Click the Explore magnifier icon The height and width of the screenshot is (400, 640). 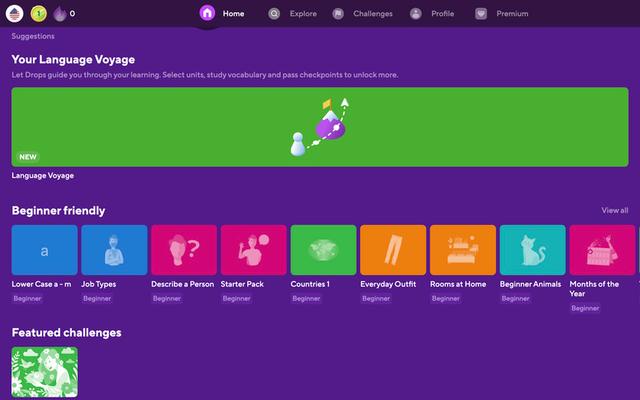(274, 14)
